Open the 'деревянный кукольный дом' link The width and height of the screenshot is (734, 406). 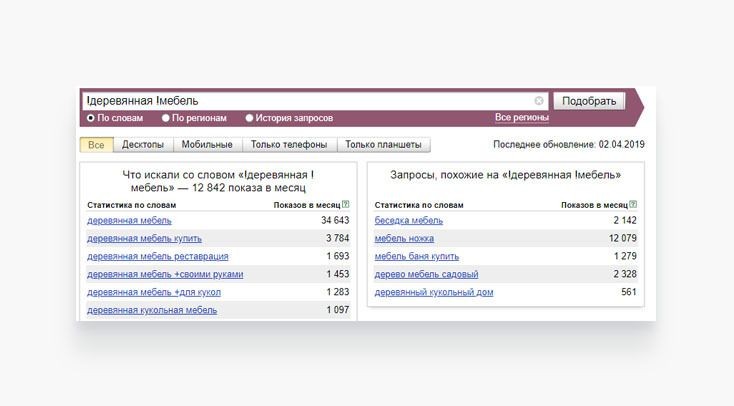[x=433, y=293]
